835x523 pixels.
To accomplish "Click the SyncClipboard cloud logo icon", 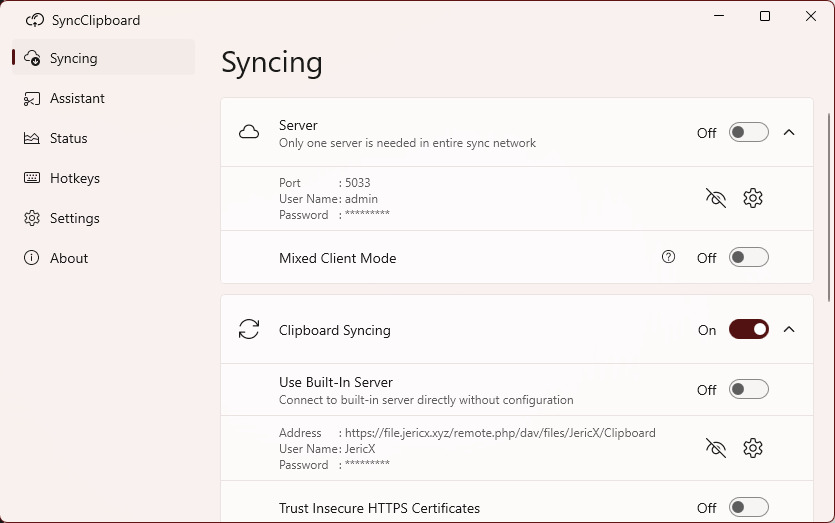I will tap(35, 20).
